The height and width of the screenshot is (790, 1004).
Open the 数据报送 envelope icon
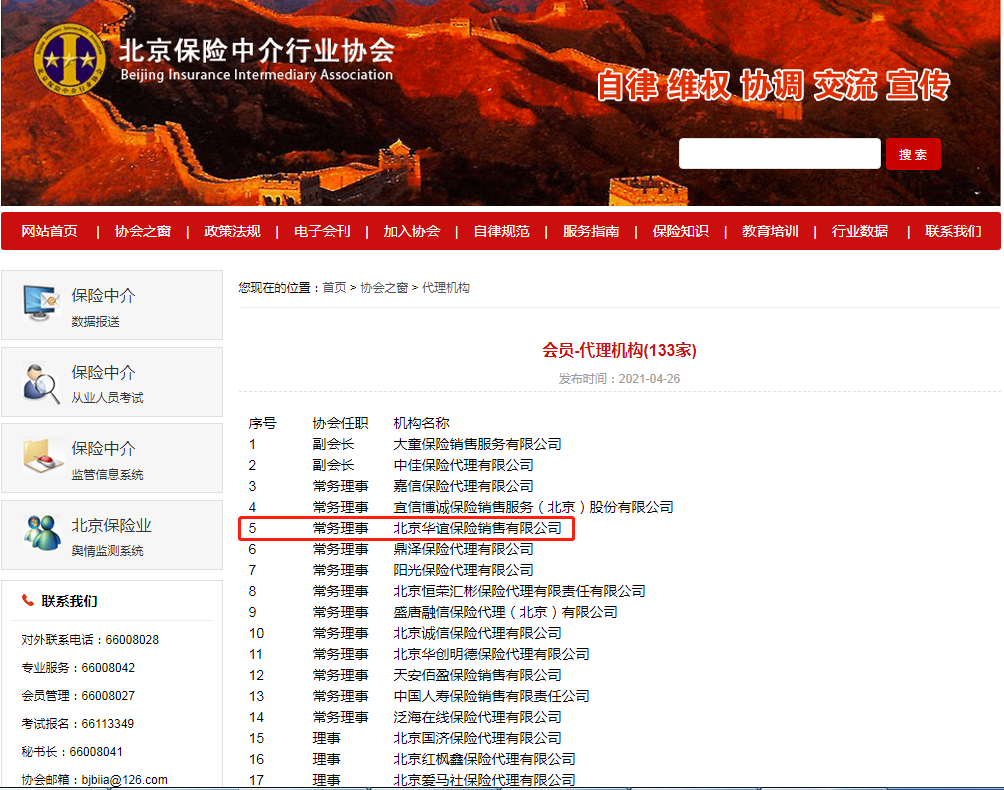click(x=42, y=304)
